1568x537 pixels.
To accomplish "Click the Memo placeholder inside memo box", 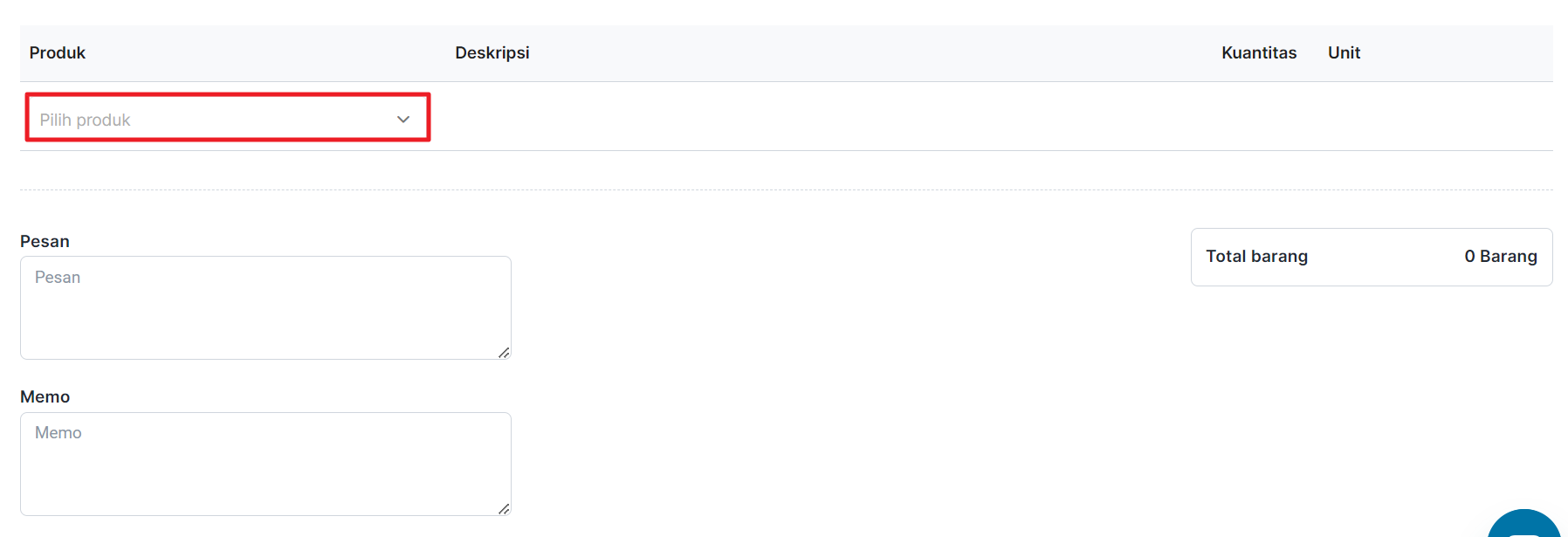I will [x=58, y=432].
